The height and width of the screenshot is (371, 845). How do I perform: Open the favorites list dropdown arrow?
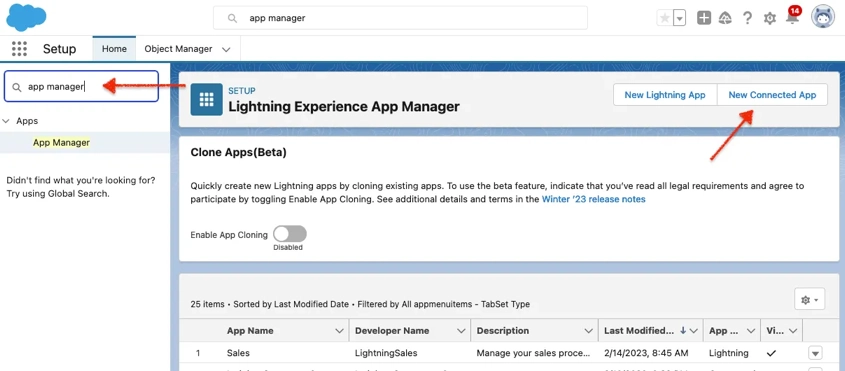(680, 18)
